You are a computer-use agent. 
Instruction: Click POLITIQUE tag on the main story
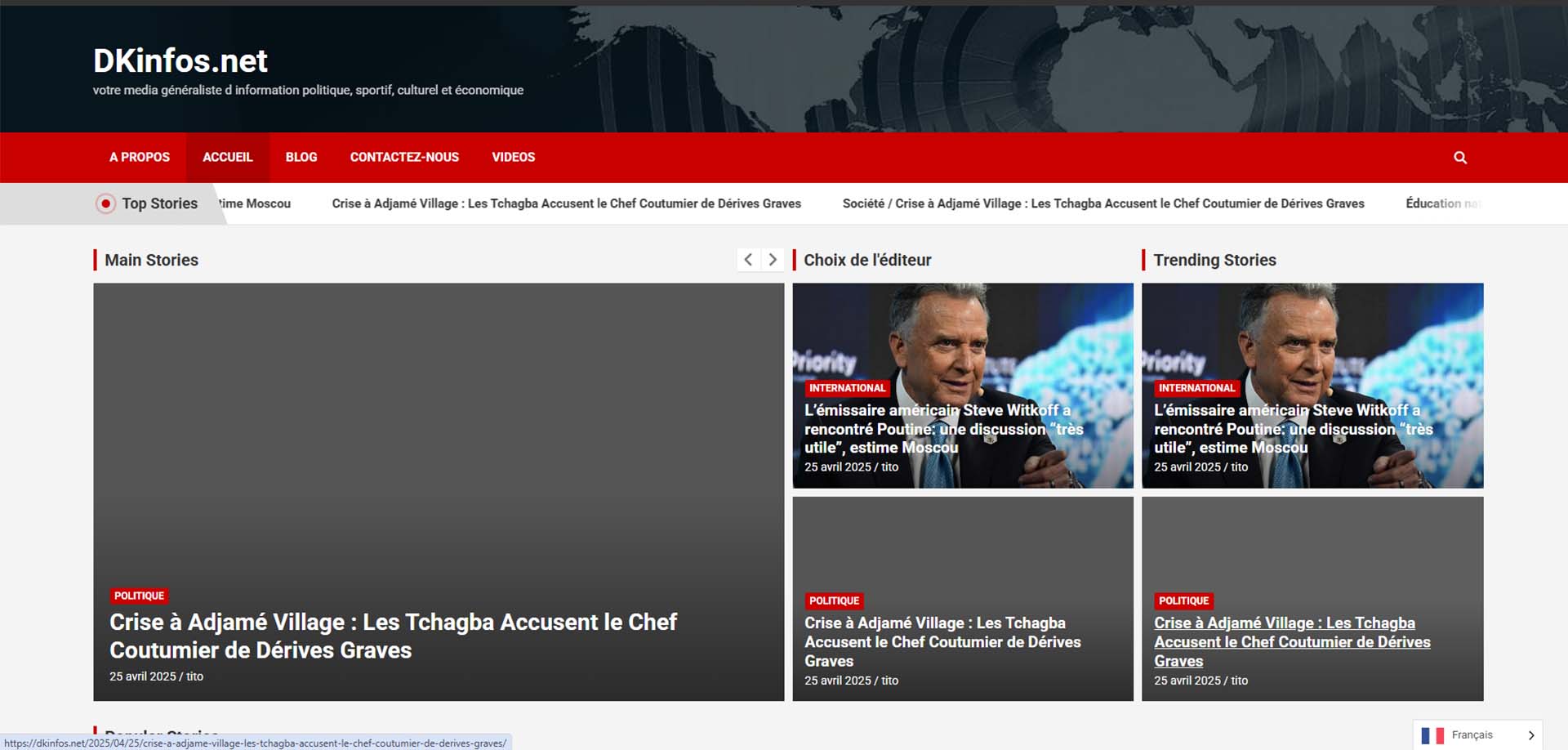(x=139, y=596)
